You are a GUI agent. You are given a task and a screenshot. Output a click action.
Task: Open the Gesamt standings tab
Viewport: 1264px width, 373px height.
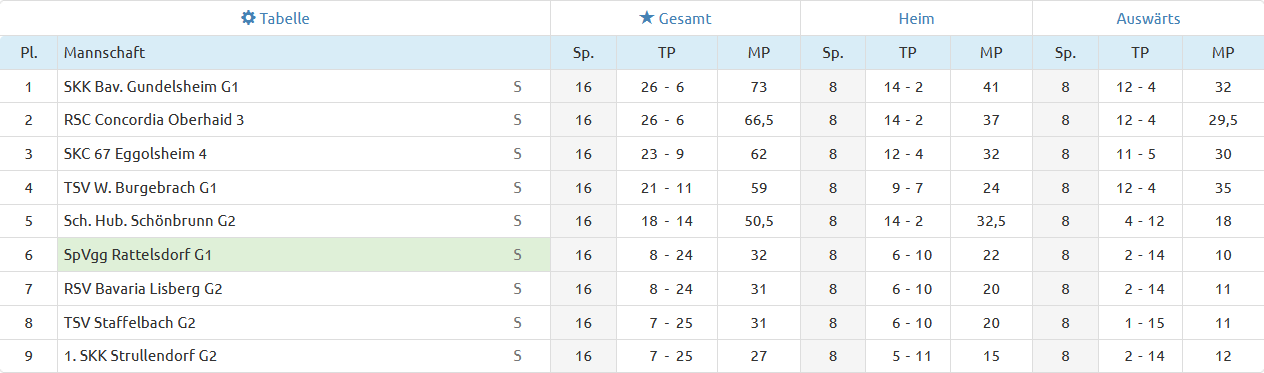click(x=675, y=18)
